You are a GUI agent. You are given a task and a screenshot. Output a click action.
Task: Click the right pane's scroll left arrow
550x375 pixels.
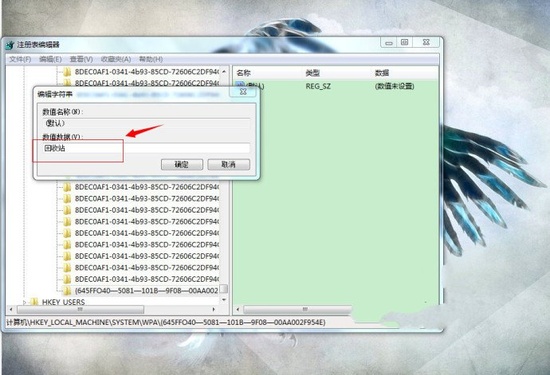pos(238,309)
